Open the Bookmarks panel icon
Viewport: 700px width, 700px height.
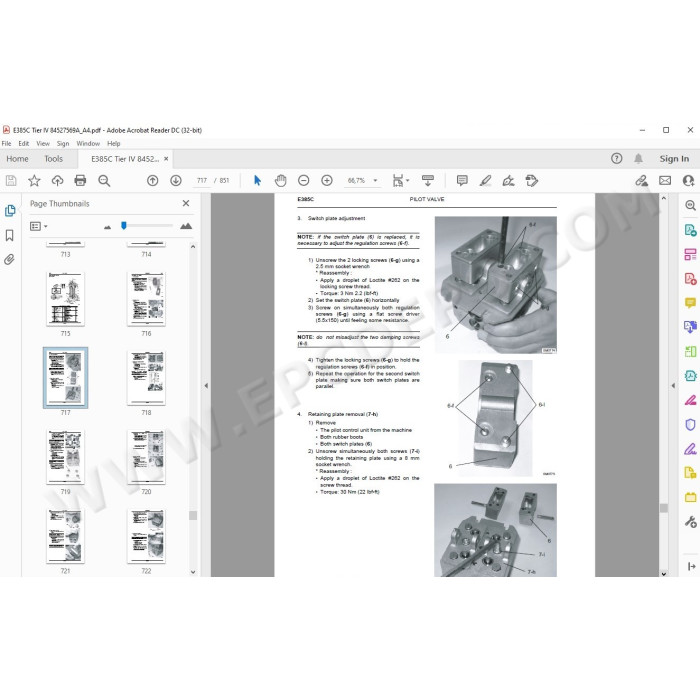pyautogui.click(x=10, y=235)
